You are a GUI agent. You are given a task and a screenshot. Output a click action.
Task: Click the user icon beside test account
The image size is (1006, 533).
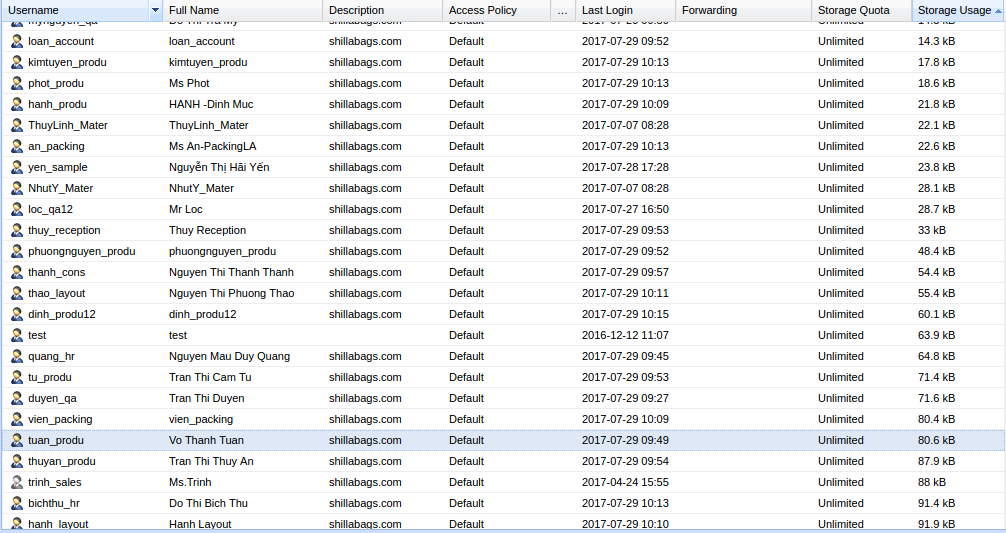click(x=17, y=335)
